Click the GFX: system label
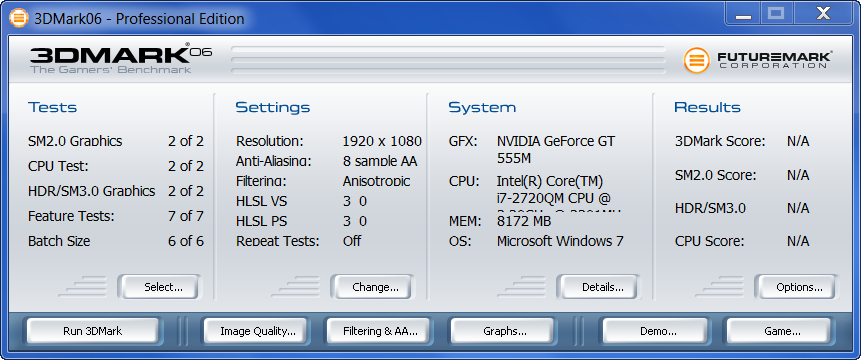 click(463, 141)
